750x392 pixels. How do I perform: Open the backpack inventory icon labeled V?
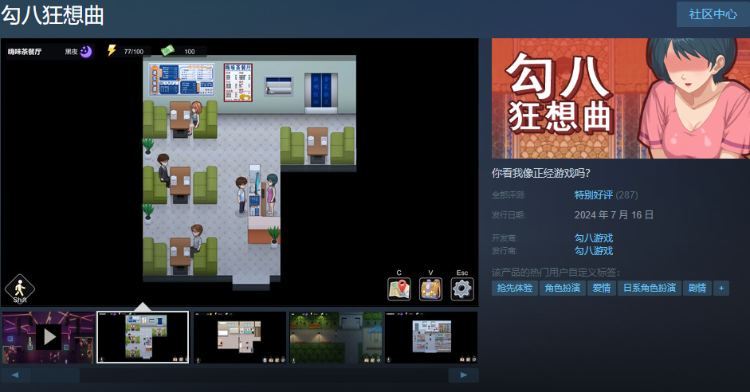pyautogui.click(x=430, y=289)
